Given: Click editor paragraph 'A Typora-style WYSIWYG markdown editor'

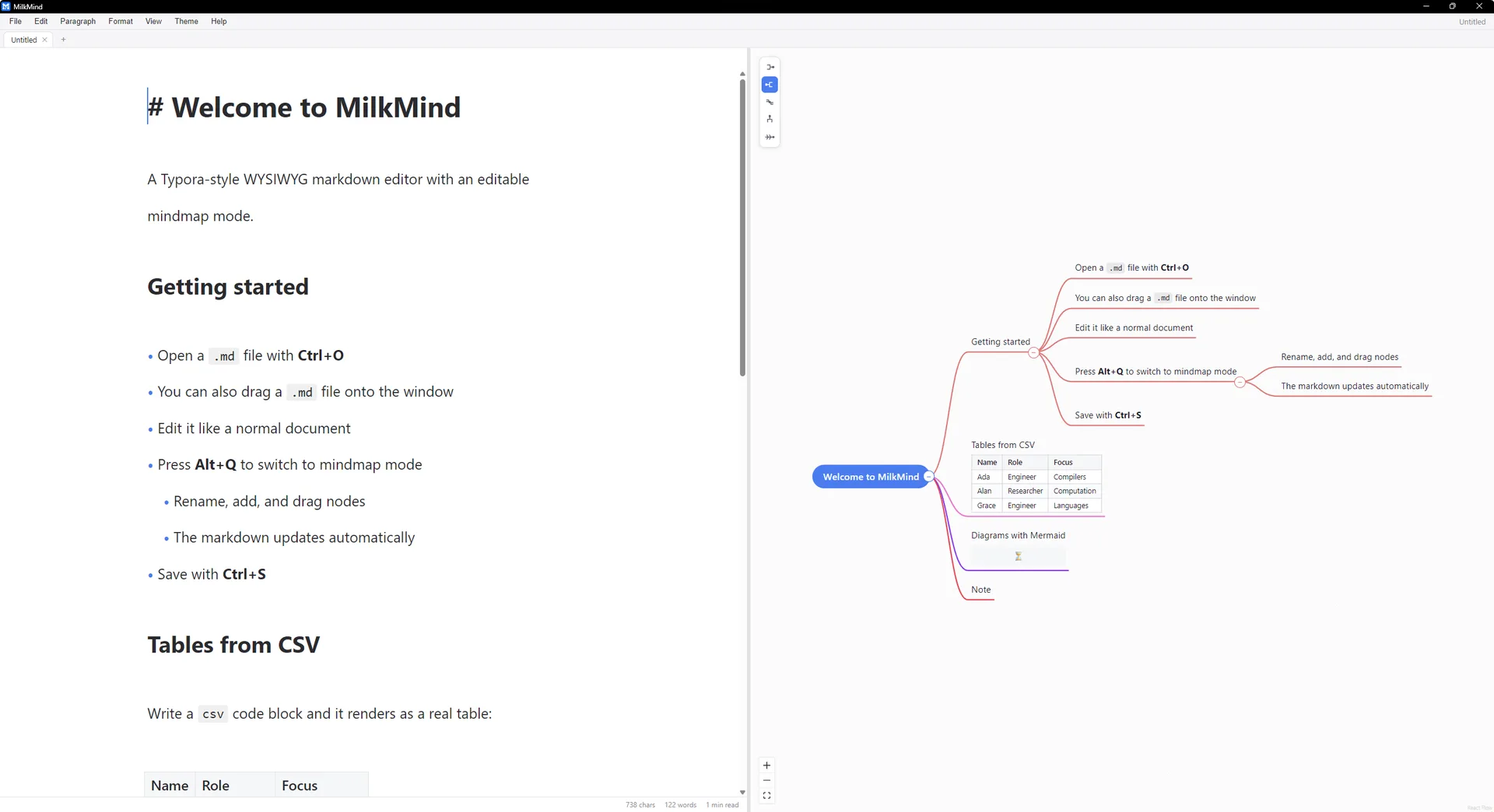Looking at the screenshot, I should coord(338,198).
